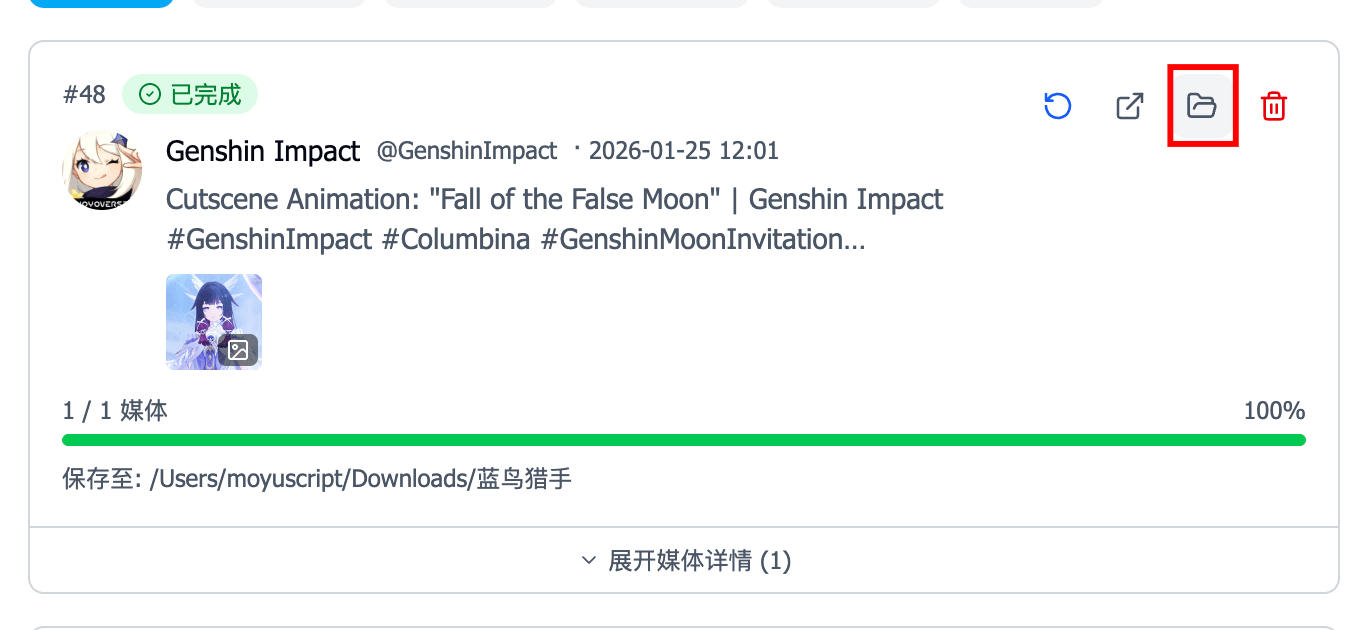Image resolution: width=1348 pixels, height=630 pixels.
Task: Click the green download progress bar
Action: (x=683, y=440)
